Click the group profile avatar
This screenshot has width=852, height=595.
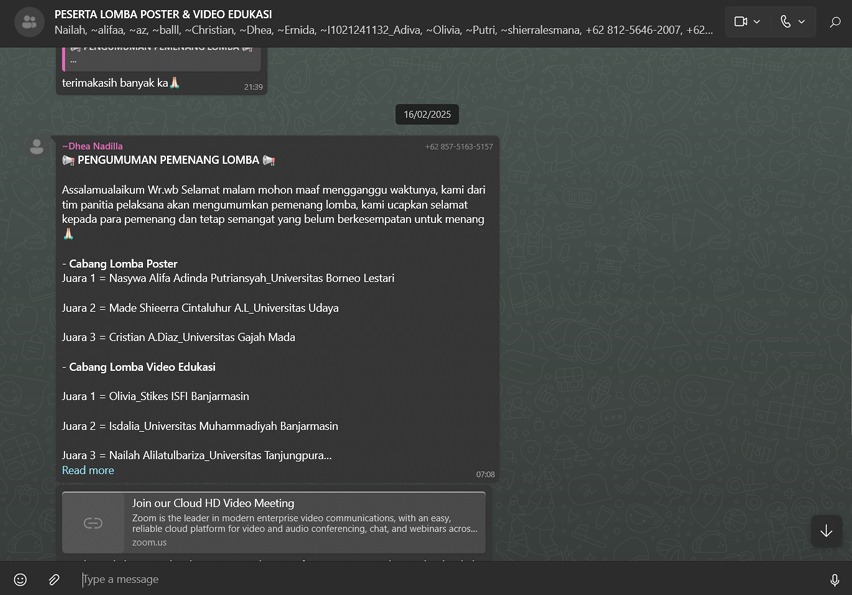[29, 22]
